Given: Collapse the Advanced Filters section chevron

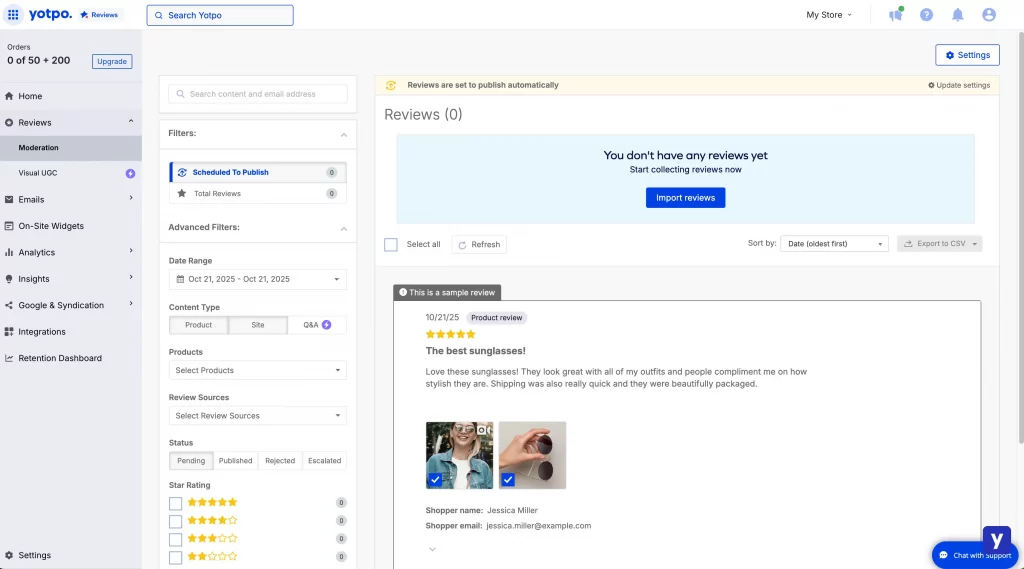Looking at the screenshot, I should [x=344, y=229].
